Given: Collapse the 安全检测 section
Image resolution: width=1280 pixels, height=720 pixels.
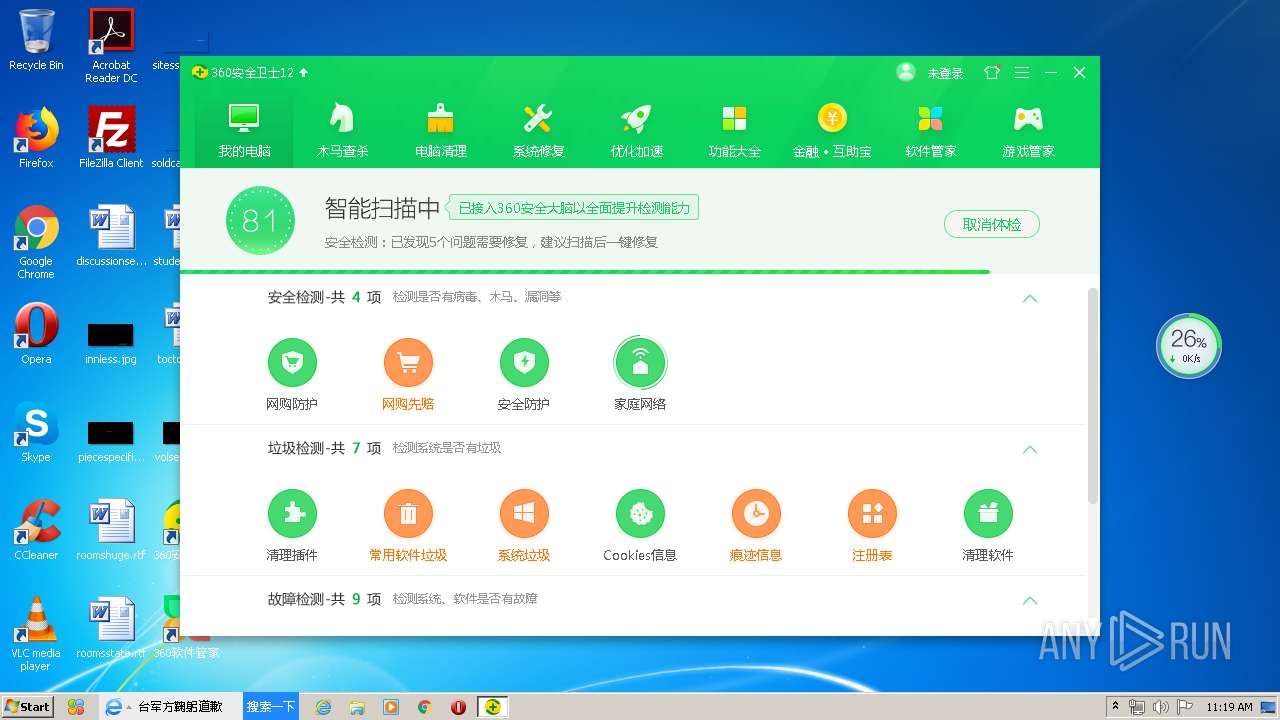Looking at the screenshot, I should tap(1030, 298).
